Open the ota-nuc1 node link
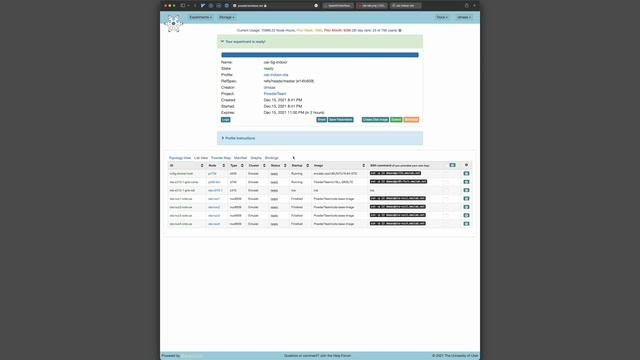The image size is (640, 360). (214, 199)
